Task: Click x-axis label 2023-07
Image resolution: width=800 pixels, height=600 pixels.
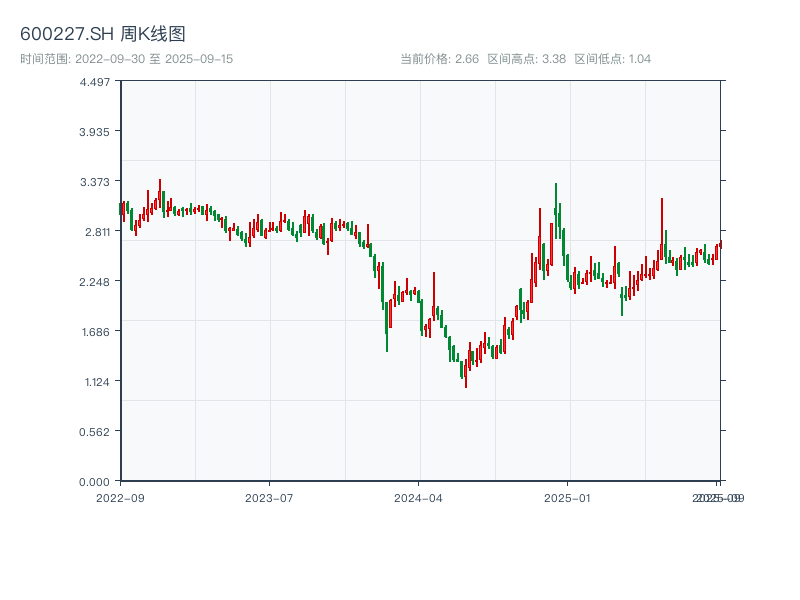Action: tap(269, 498)
